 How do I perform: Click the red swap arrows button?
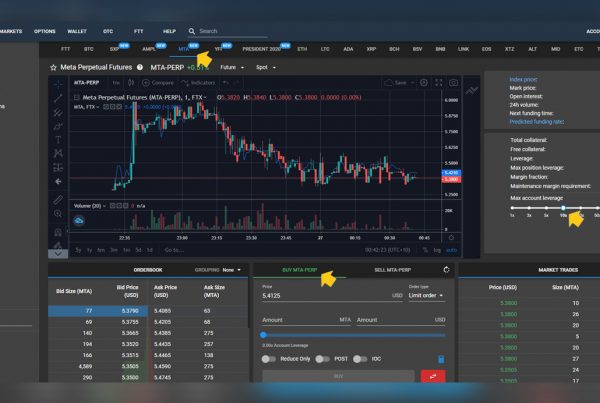tap(433, 377)
